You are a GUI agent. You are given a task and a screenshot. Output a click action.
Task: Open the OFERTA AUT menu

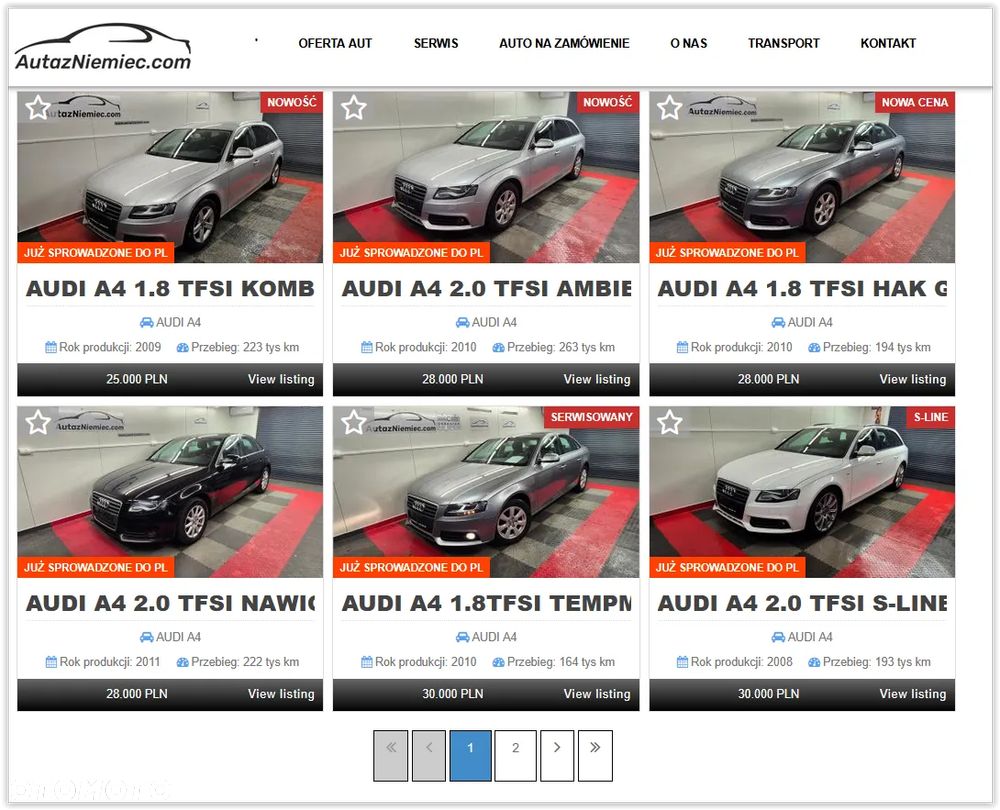coord(335,43)
